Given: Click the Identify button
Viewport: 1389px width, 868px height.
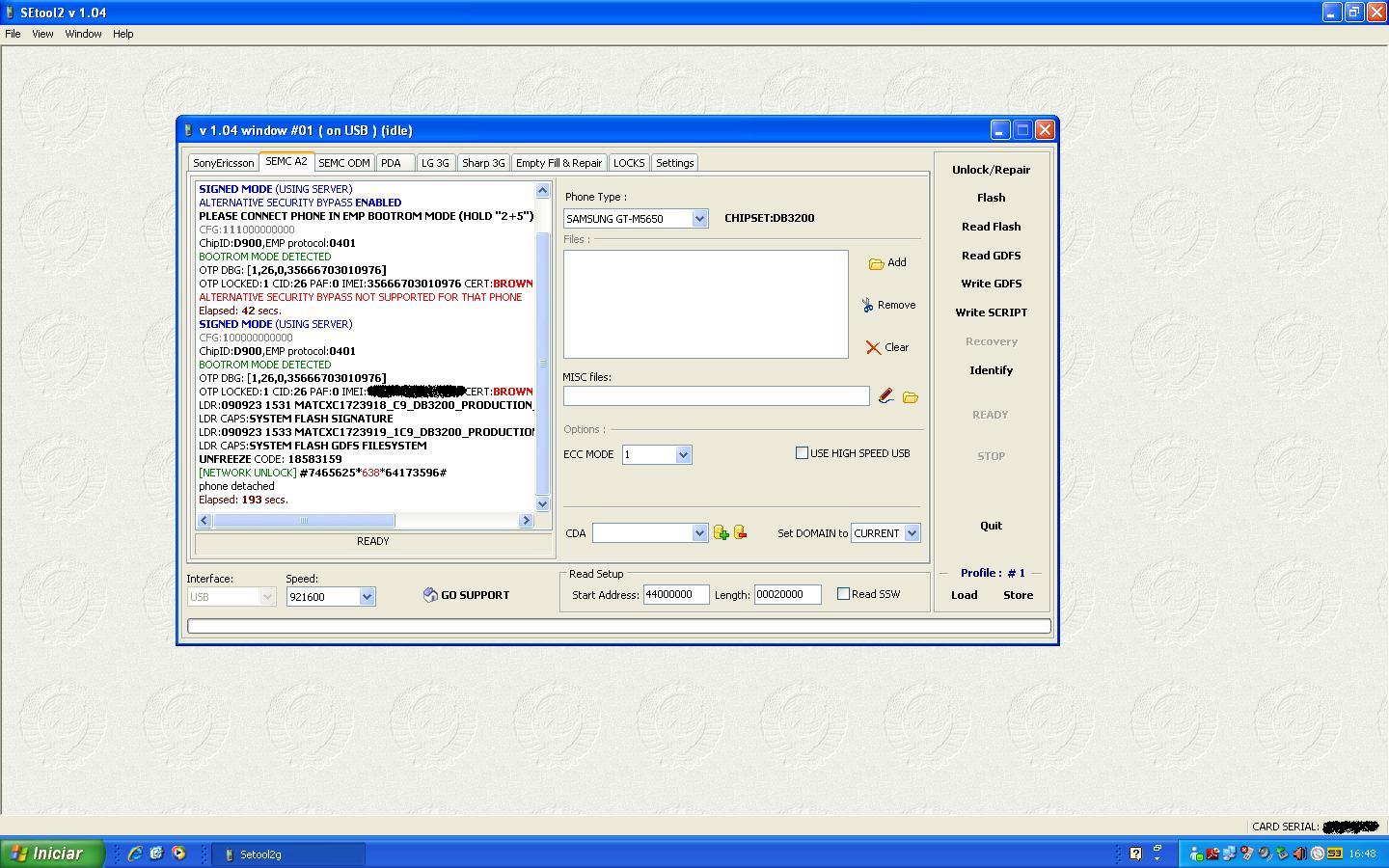Looking at the screenshot, I should click(991, 370).
